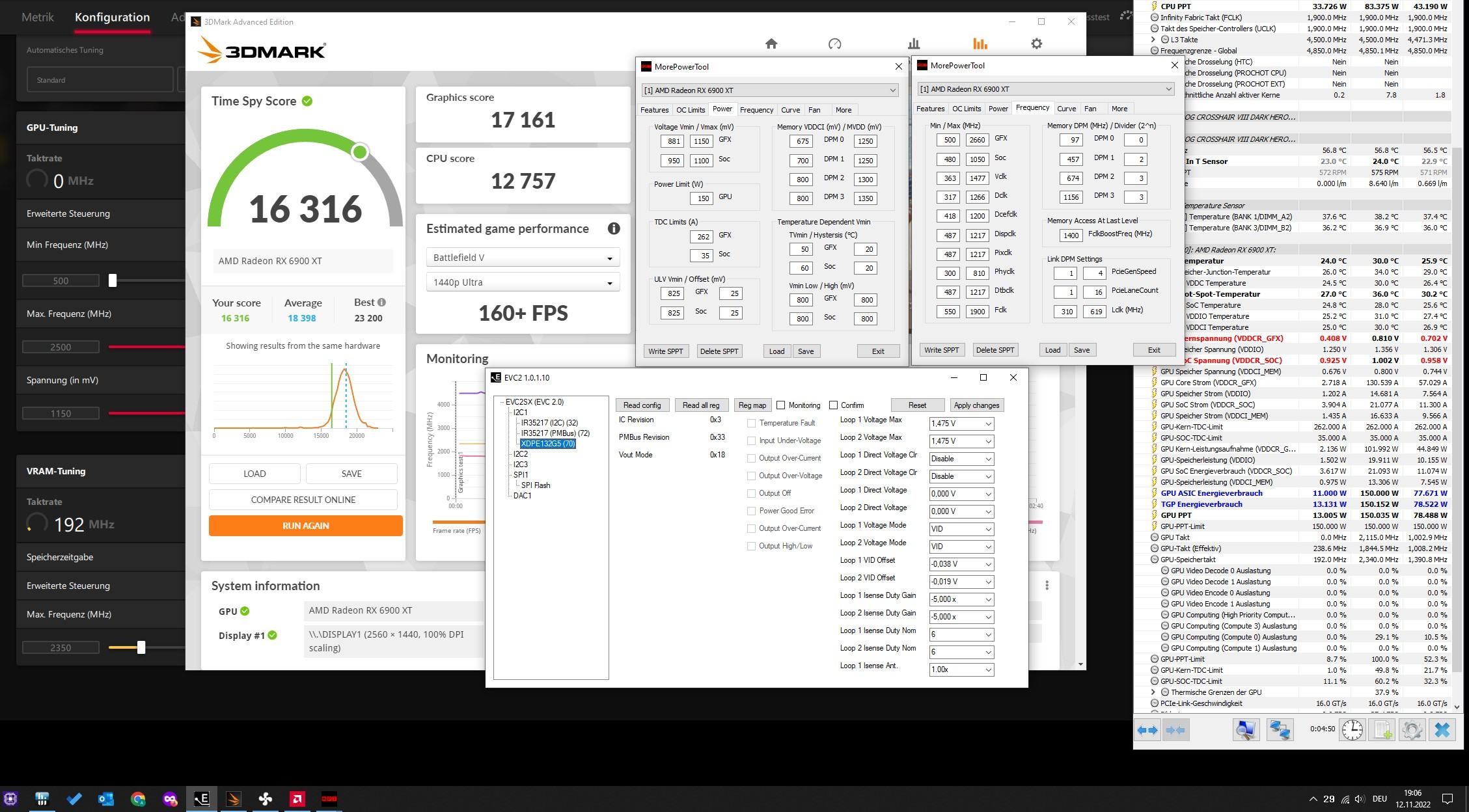Open three-dot menu in System information
Screen dimensions: 1469x812
coord(1047,586)
